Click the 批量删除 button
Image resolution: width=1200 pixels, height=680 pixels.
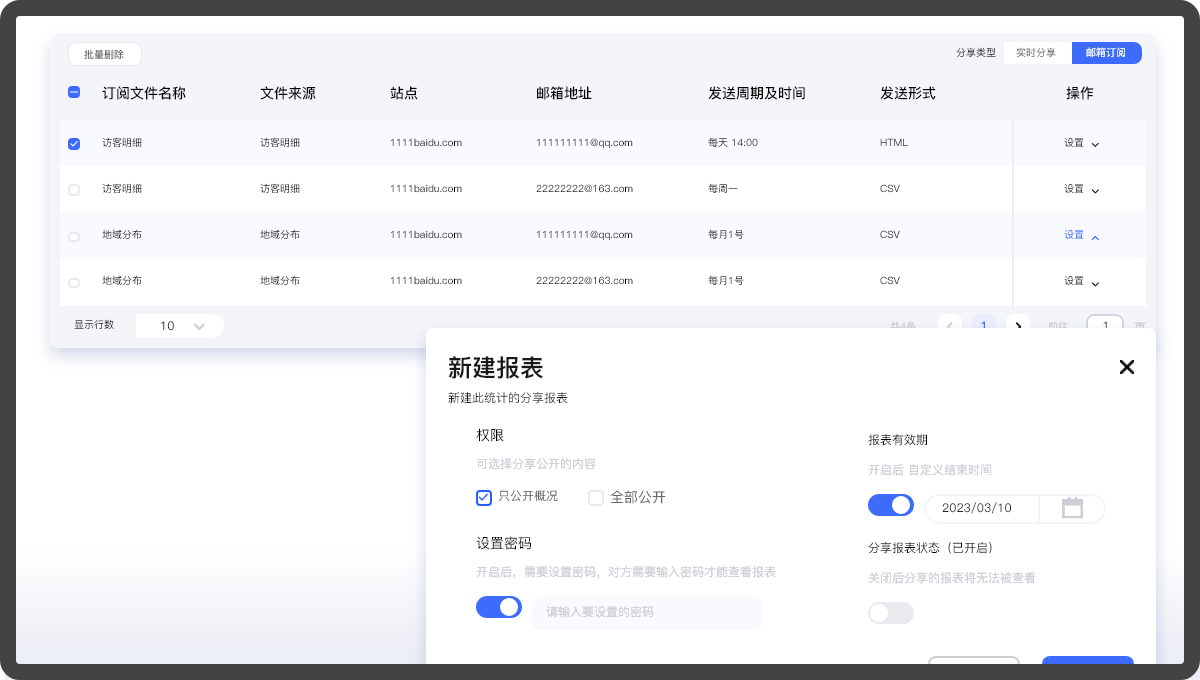point(105,55)
